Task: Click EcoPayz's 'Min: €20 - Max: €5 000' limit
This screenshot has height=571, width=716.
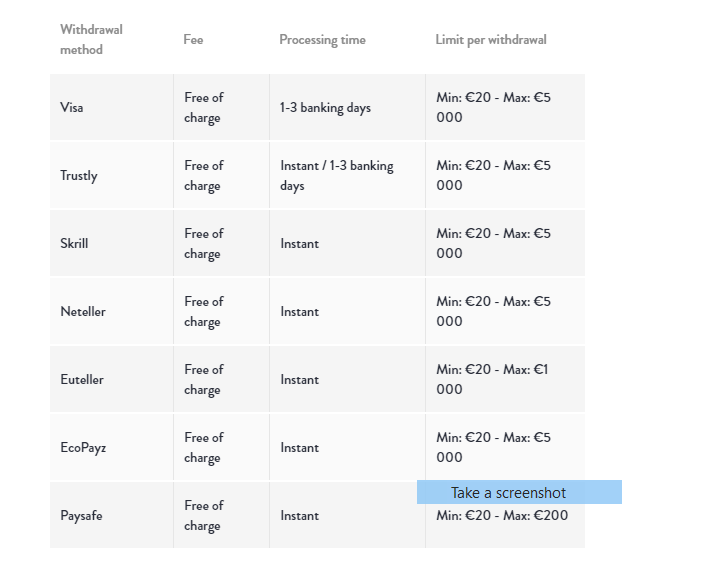Action: (x=494, y=447)
